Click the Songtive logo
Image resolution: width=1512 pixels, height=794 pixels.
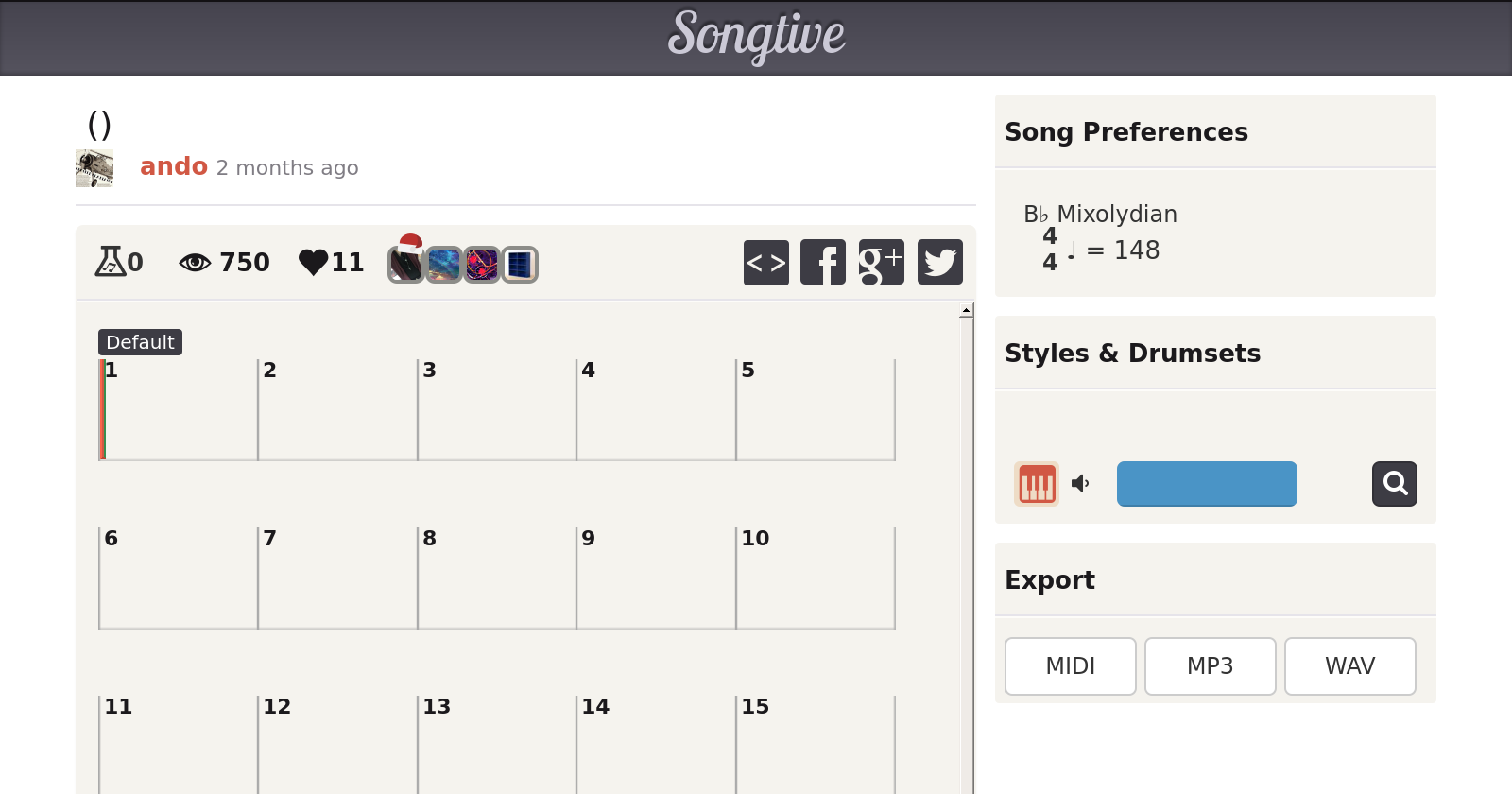click(756, 36)
